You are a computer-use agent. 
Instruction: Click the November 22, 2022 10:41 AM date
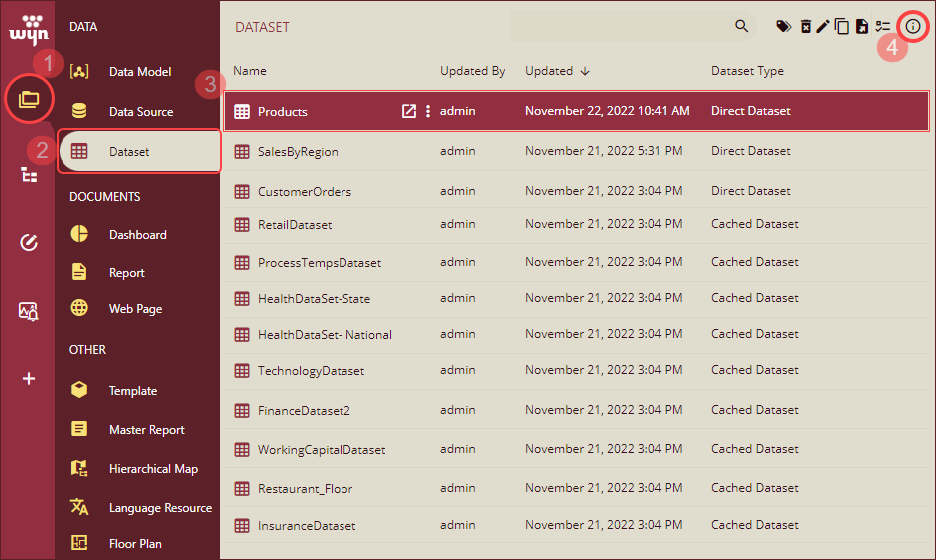[607, 111]
